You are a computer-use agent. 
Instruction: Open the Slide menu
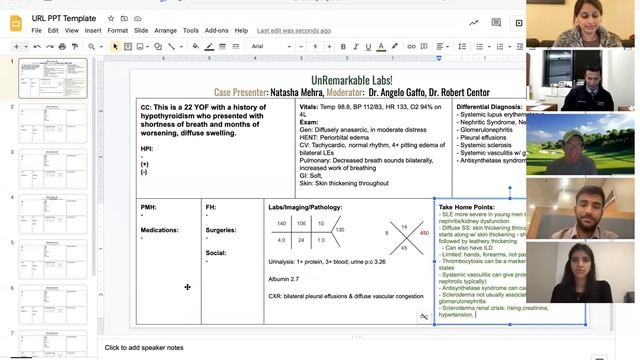(x=141, y=31)
